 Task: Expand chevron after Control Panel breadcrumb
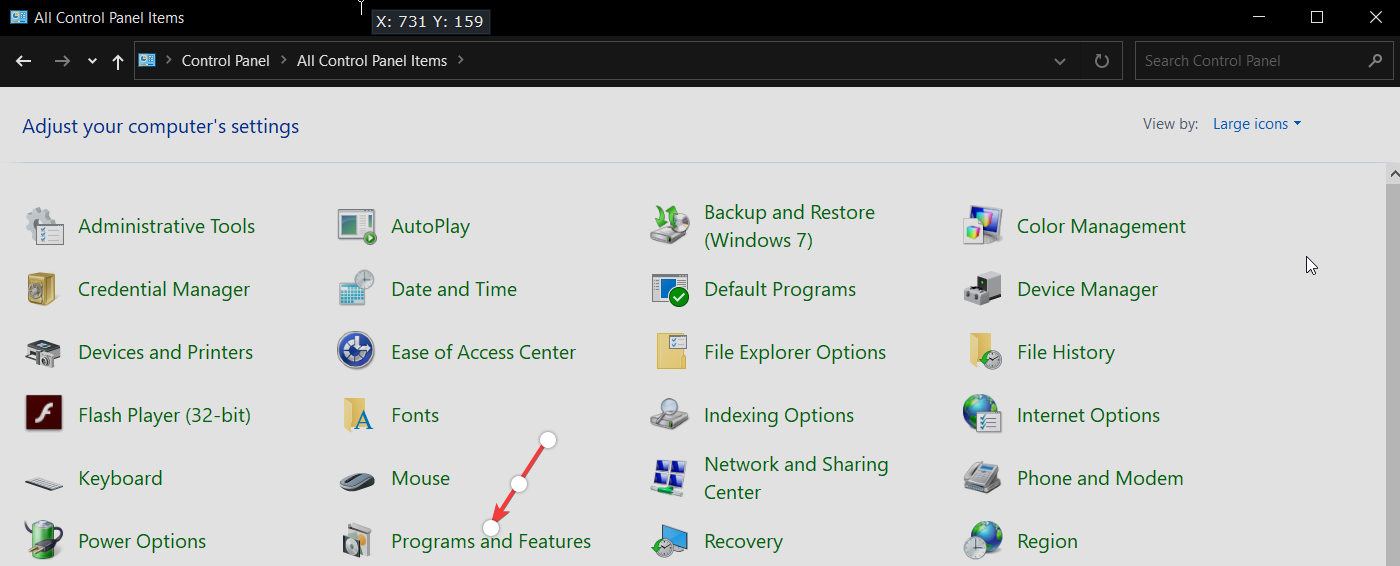pyautogui.click(x=283, y=60)
